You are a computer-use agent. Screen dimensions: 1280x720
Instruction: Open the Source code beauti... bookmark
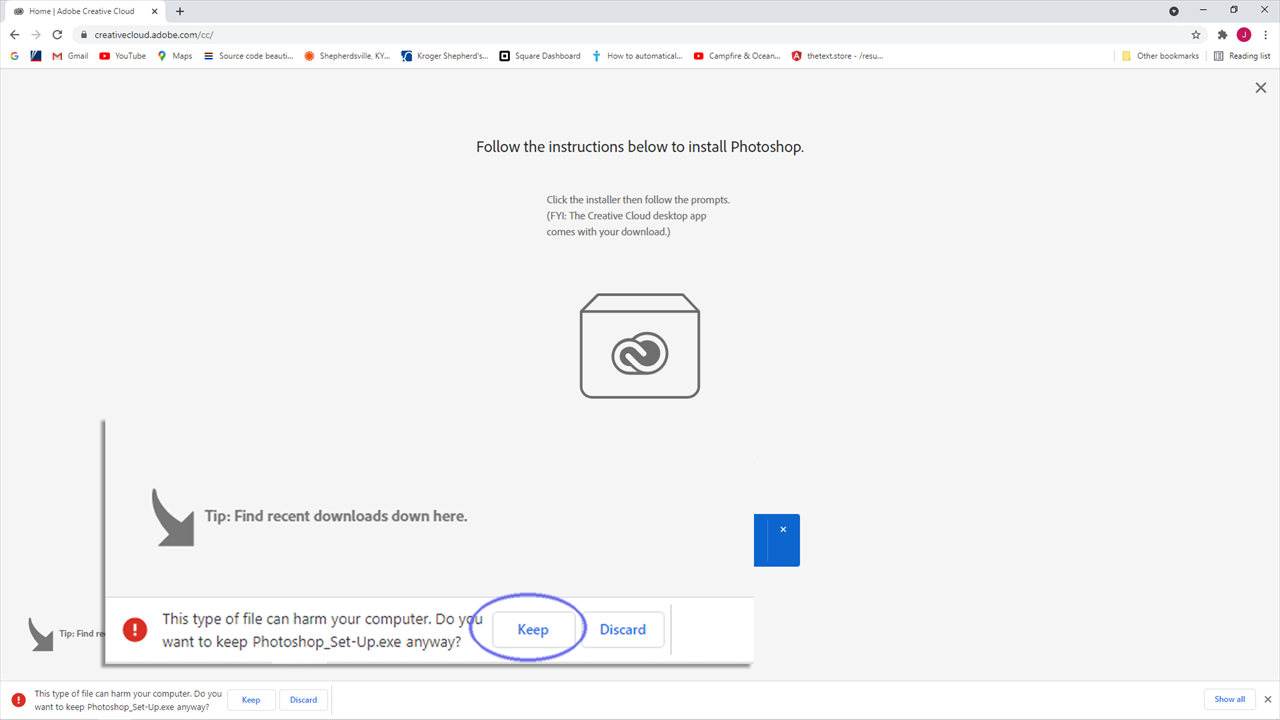point(248,56)
